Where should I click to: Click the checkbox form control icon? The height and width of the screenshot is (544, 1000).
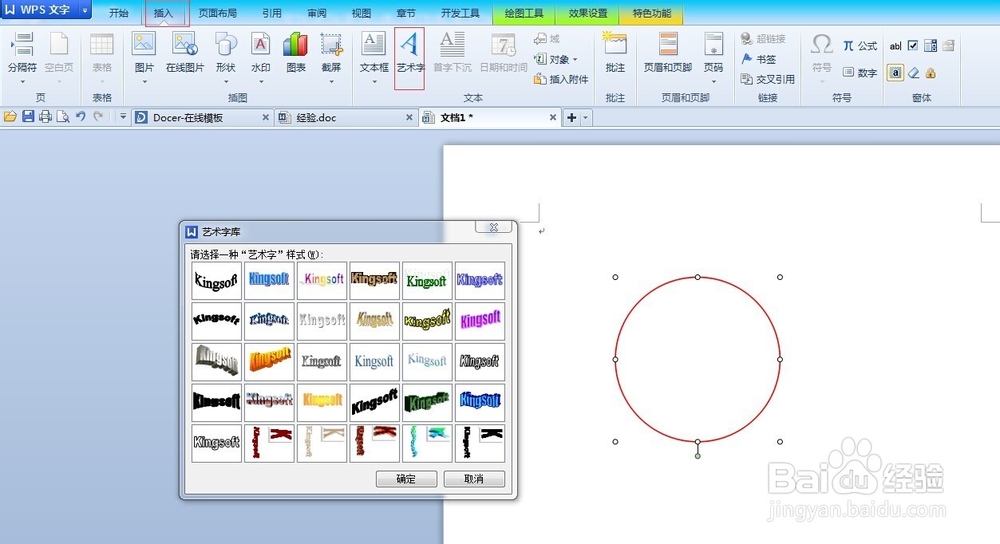coord(913,45)
